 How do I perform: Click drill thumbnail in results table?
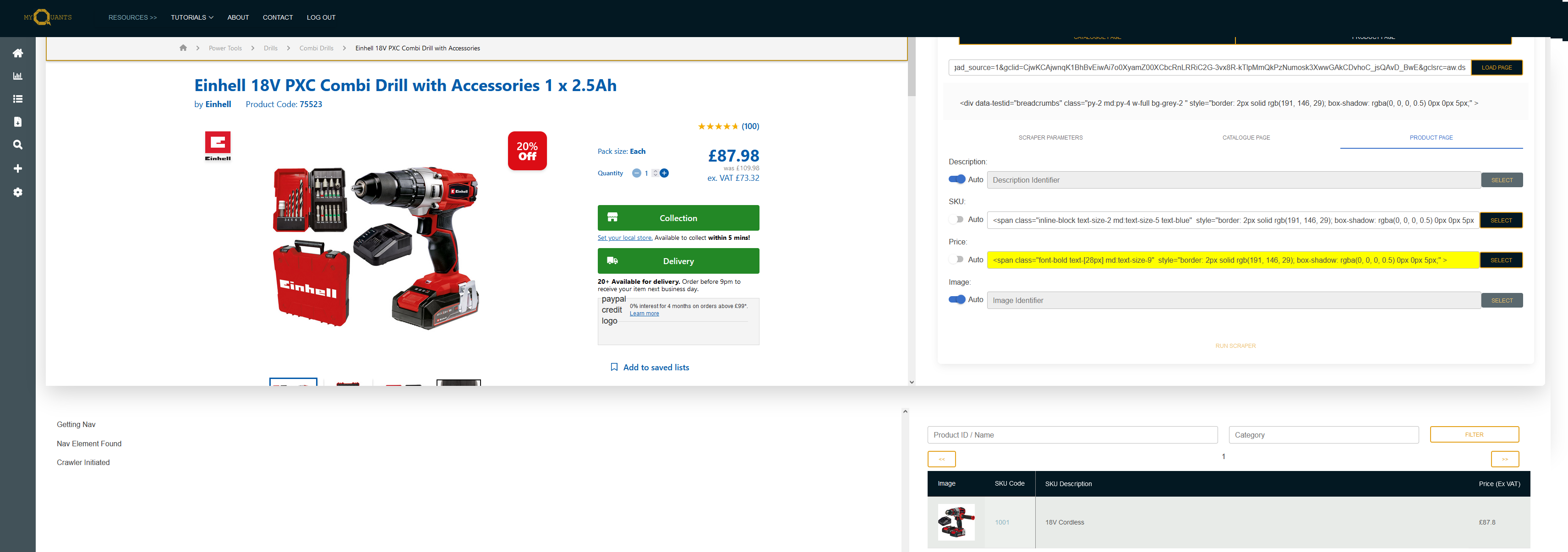pyautogui.click(x=956, y=522)
